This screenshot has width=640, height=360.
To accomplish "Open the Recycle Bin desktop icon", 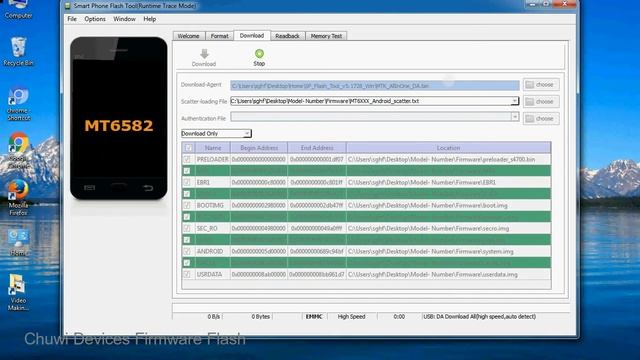I will point(18,51).
